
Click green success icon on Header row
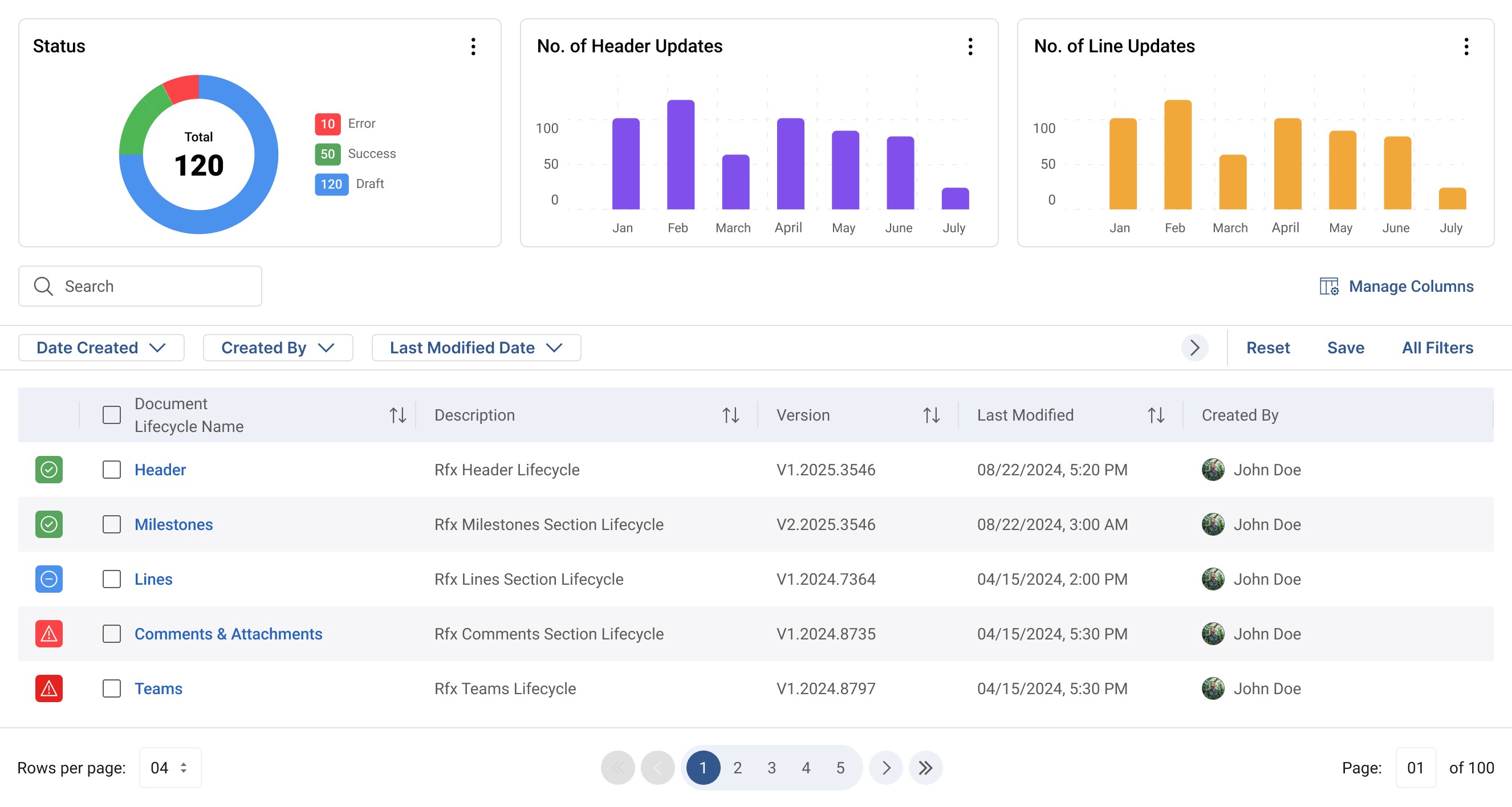[x=48, y=470]
